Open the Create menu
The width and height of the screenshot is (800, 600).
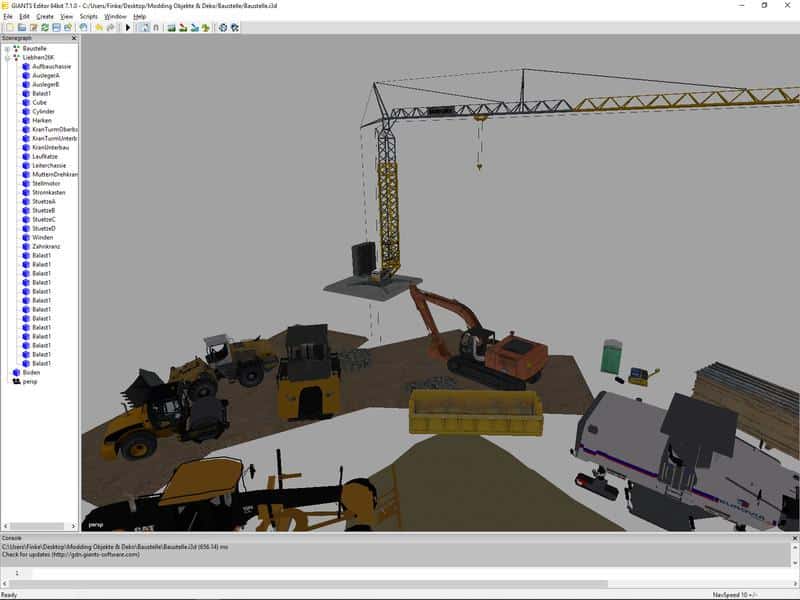click(45, 17)
